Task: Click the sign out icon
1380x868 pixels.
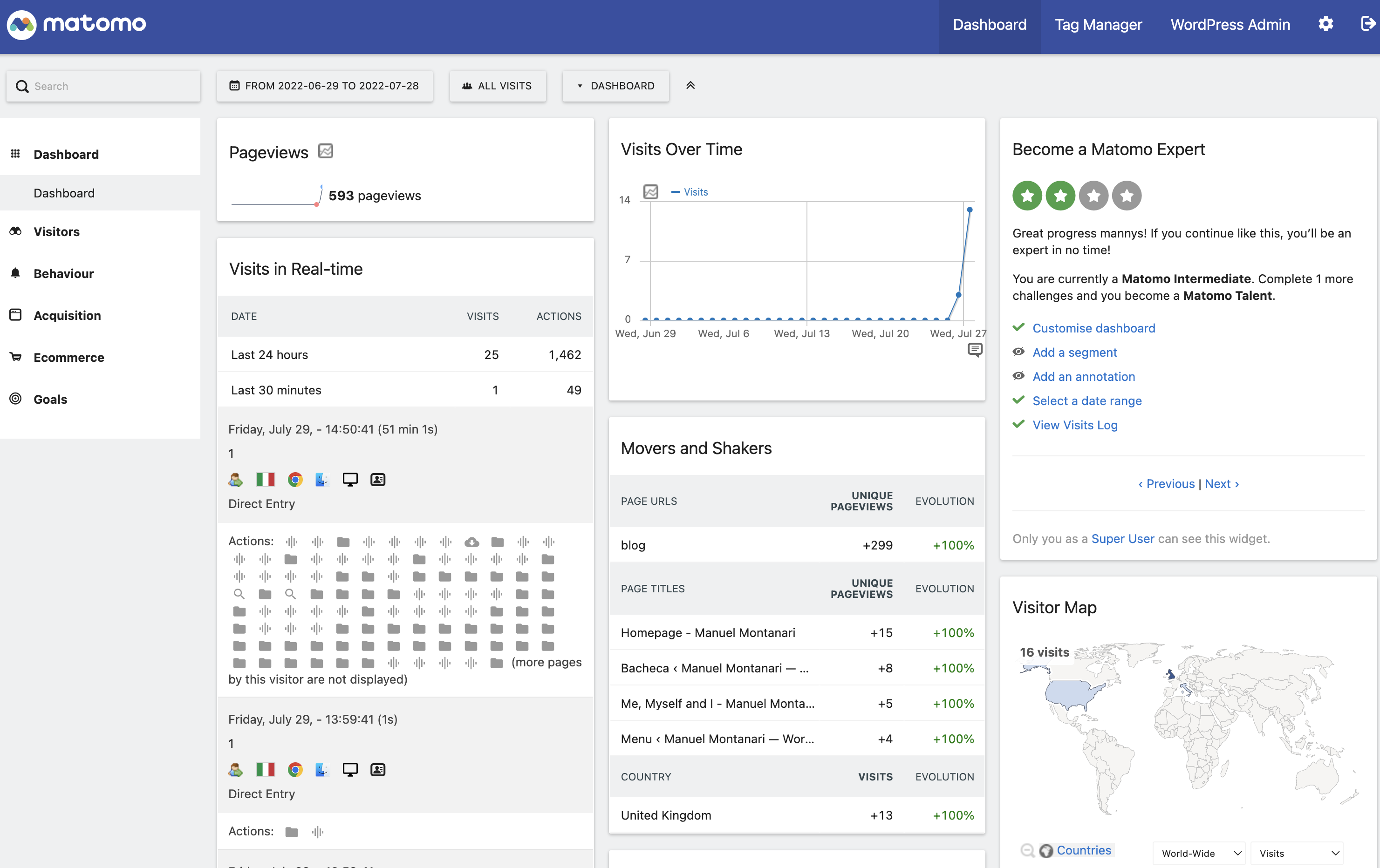Action: 1367,24
